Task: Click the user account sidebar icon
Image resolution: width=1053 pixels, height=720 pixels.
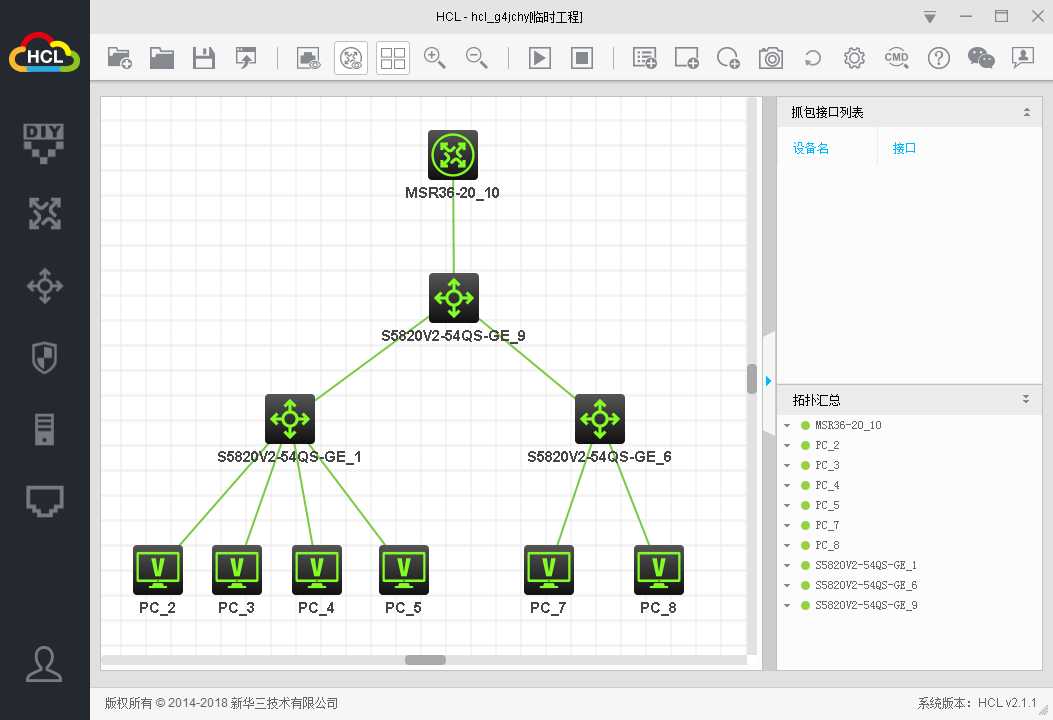Action: pyautogui.click(x=44, y=664)
